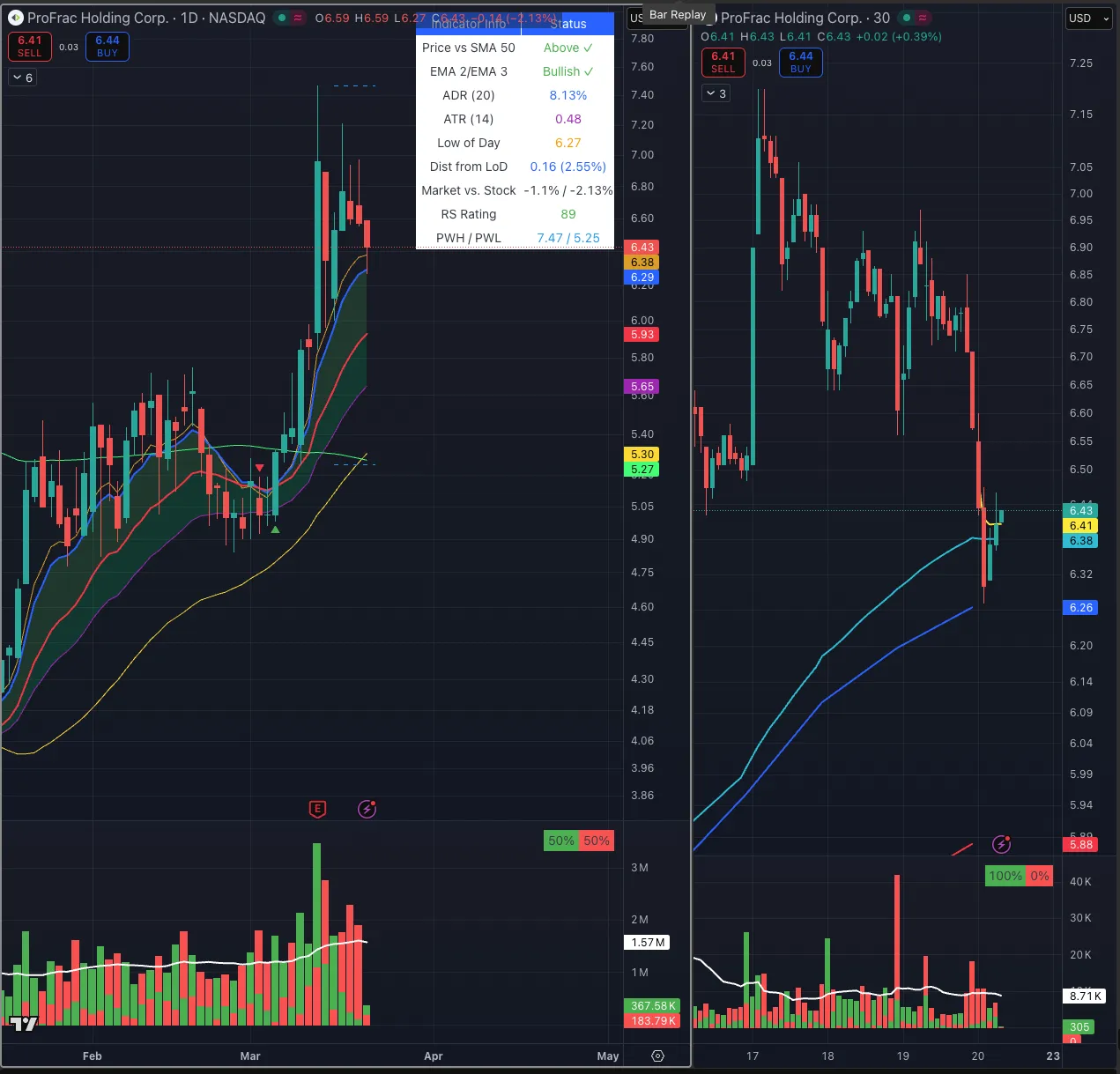Collapse the indicator legend showing 6 on daily chart
Screen dimensions: 1120x1074
click(x=23, y=78)
